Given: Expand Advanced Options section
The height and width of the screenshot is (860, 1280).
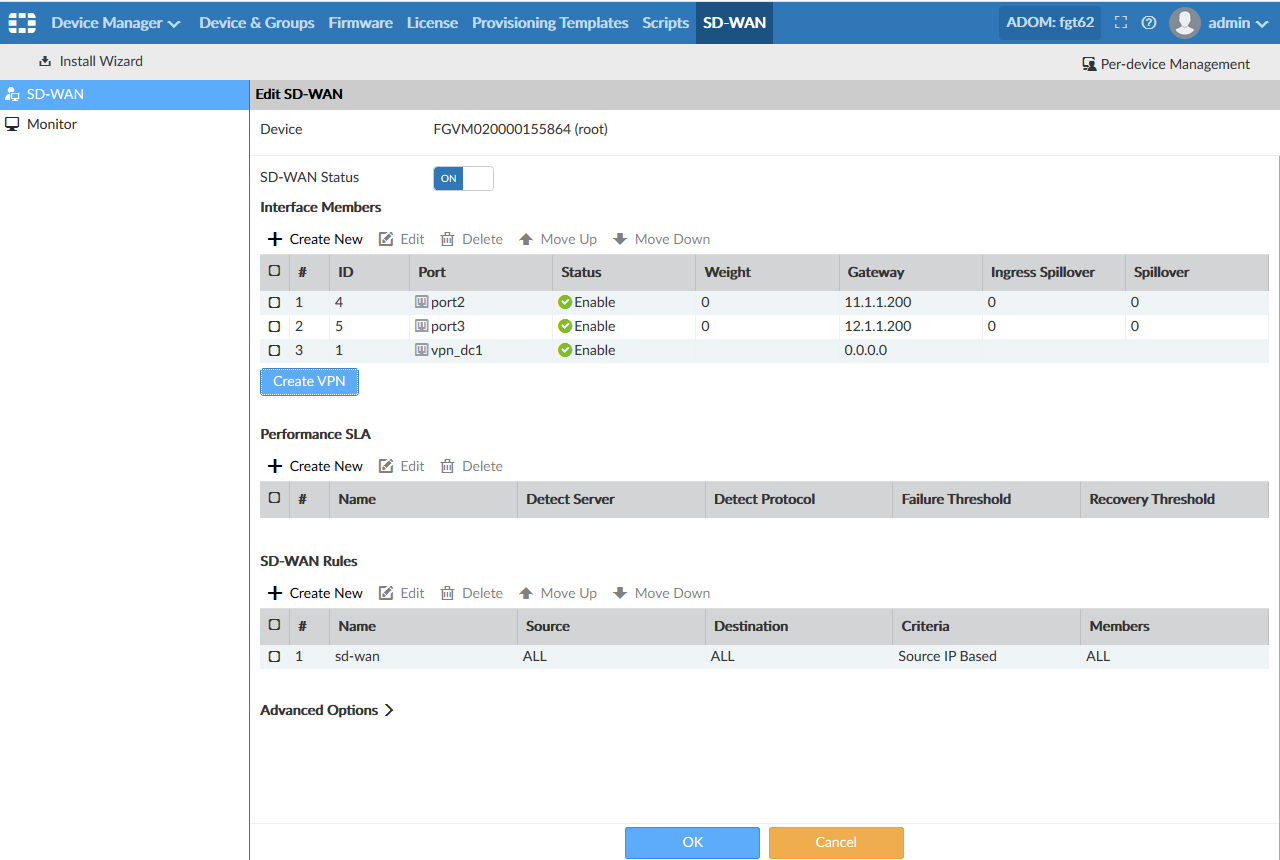Looking at the screenshot, I should point(327,710).
